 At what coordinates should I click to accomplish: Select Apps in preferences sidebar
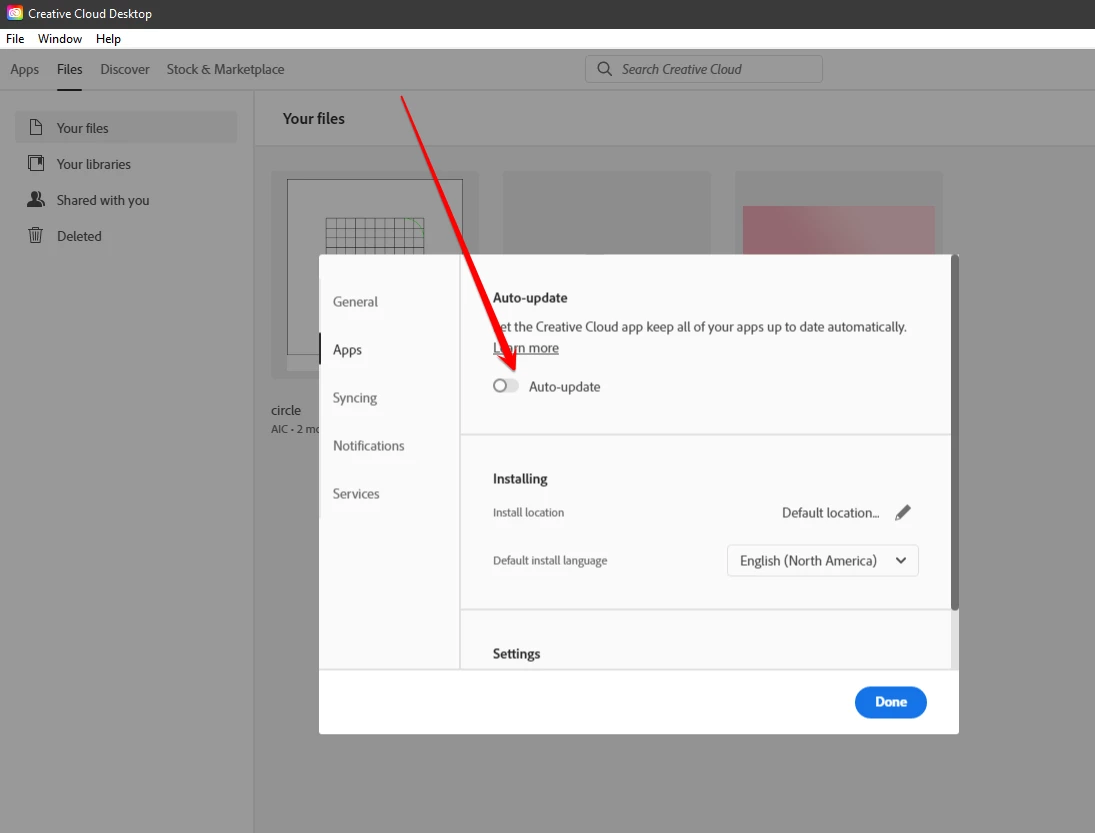click(347, 350)
